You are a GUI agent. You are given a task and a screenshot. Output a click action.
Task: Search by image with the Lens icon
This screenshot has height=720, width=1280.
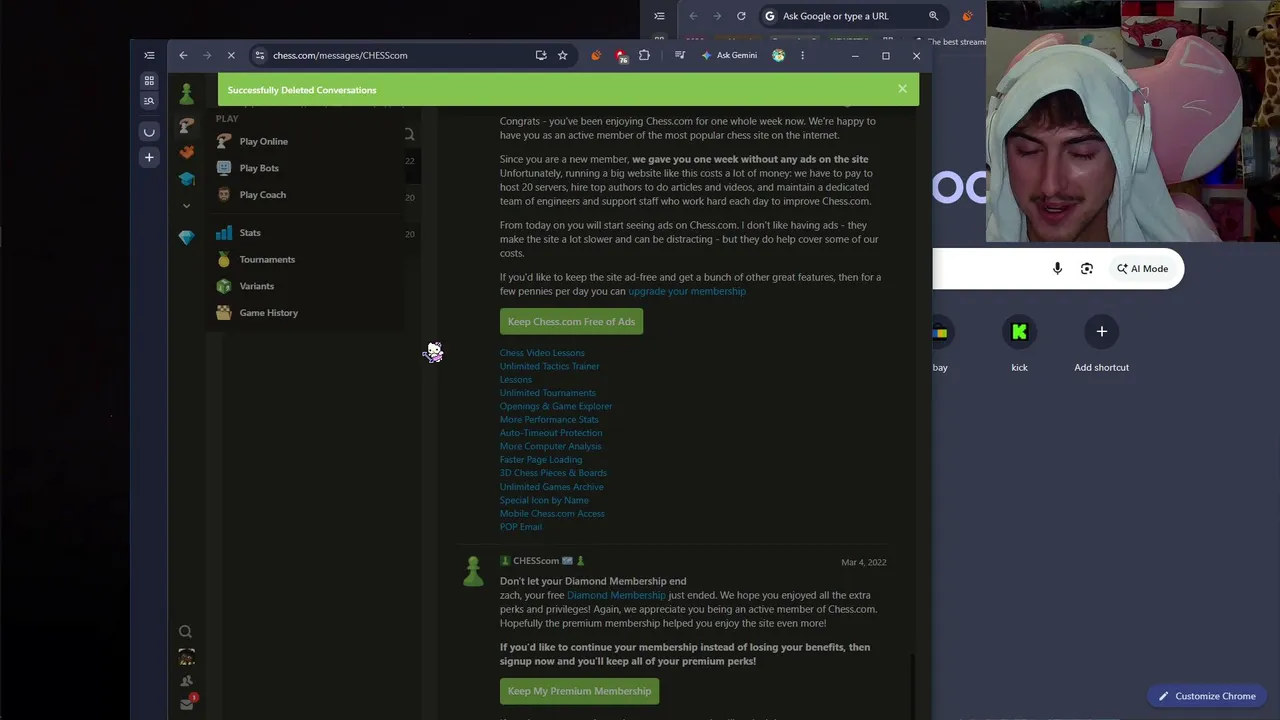coord(1087,268)
